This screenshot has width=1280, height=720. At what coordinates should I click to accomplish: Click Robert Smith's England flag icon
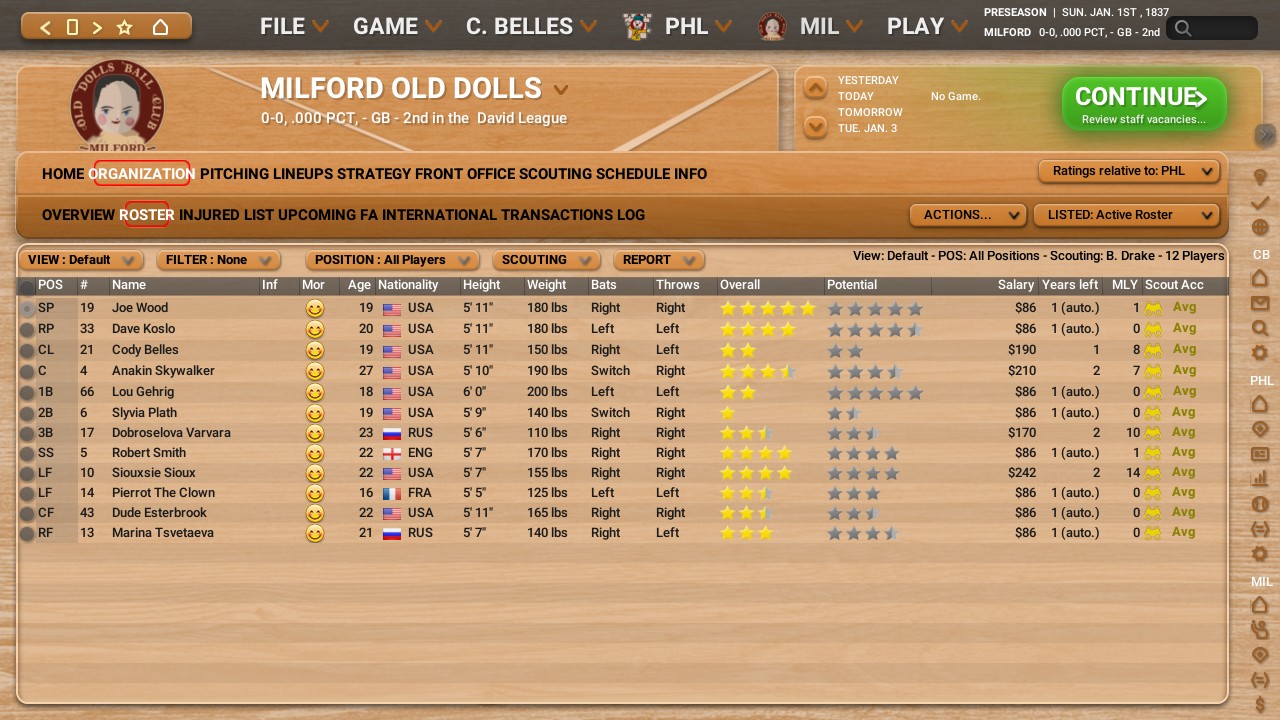point(392,453)
